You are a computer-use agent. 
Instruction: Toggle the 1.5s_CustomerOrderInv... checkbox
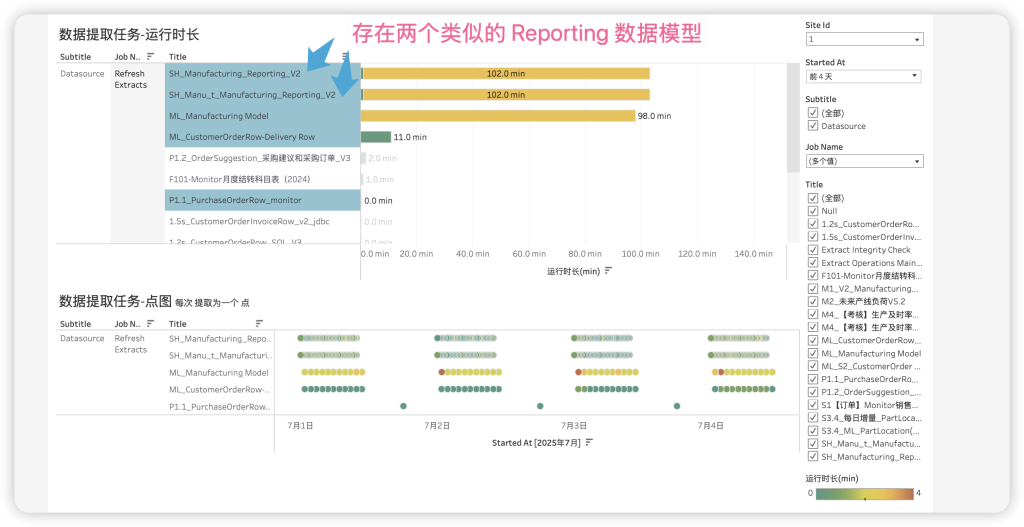click(813, 236)
